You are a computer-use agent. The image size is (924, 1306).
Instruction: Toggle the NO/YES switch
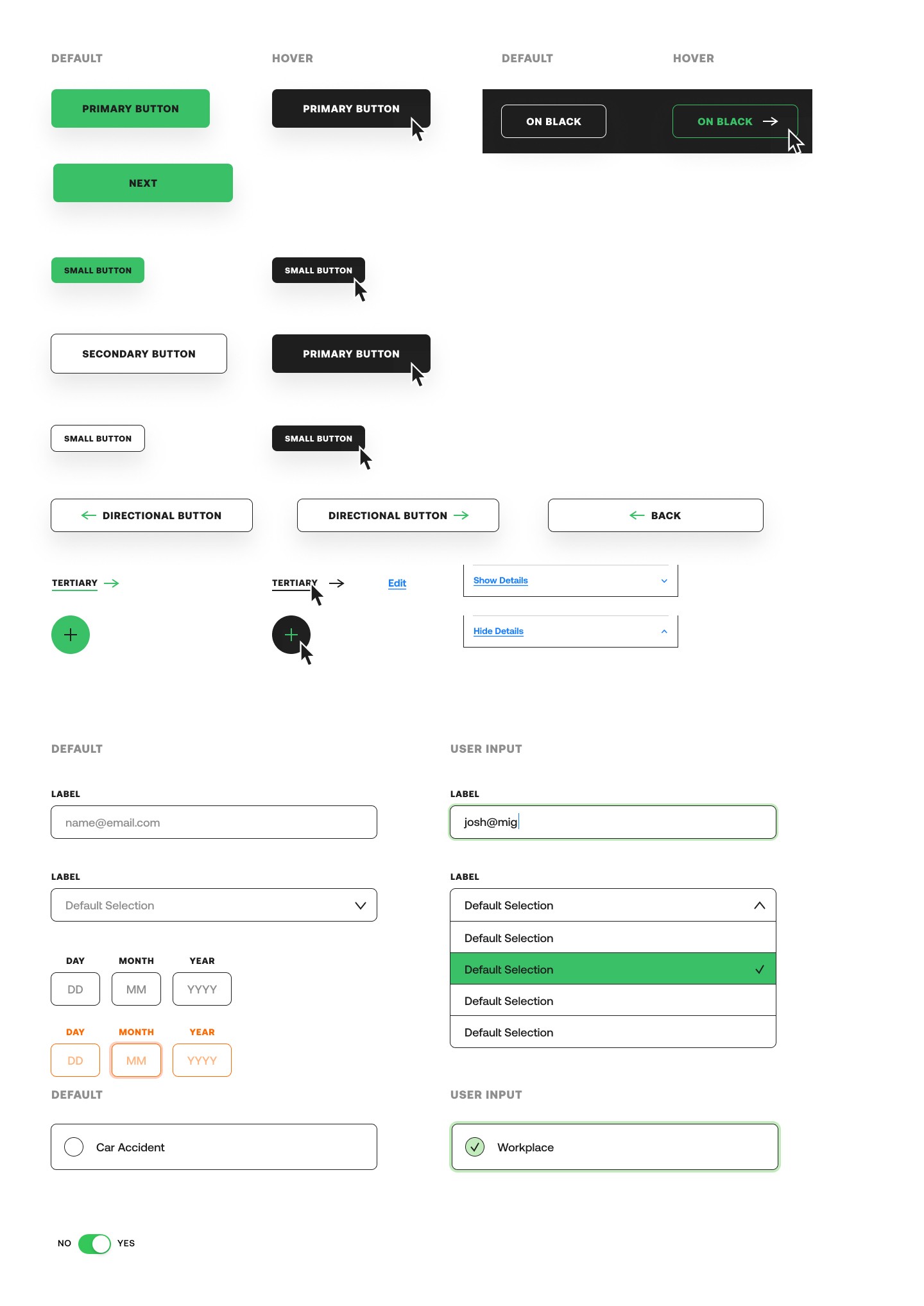(94, 1244)
